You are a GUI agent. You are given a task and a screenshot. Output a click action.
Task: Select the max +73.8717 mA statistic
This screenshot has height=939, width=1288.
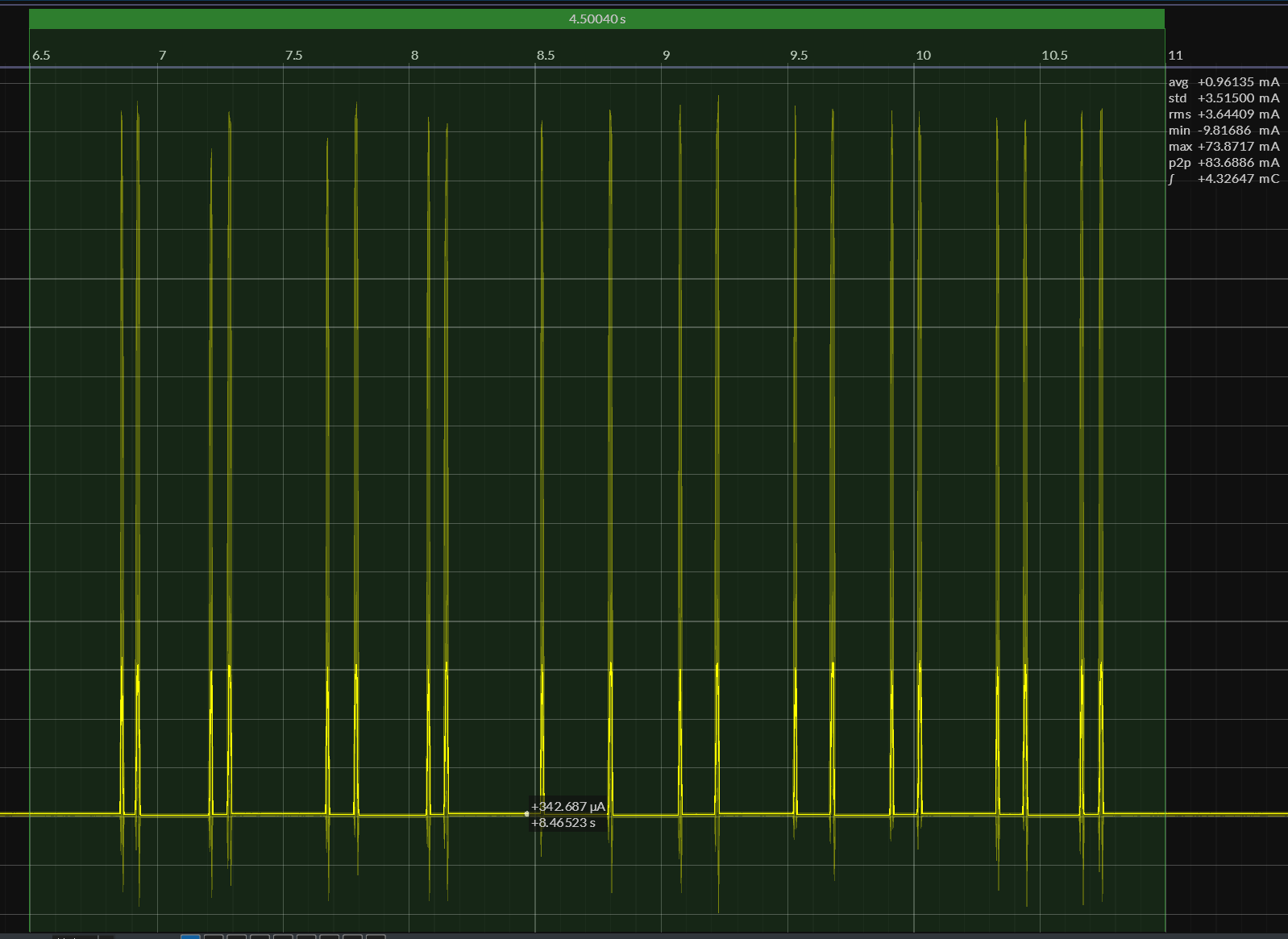coord(1224,147)
